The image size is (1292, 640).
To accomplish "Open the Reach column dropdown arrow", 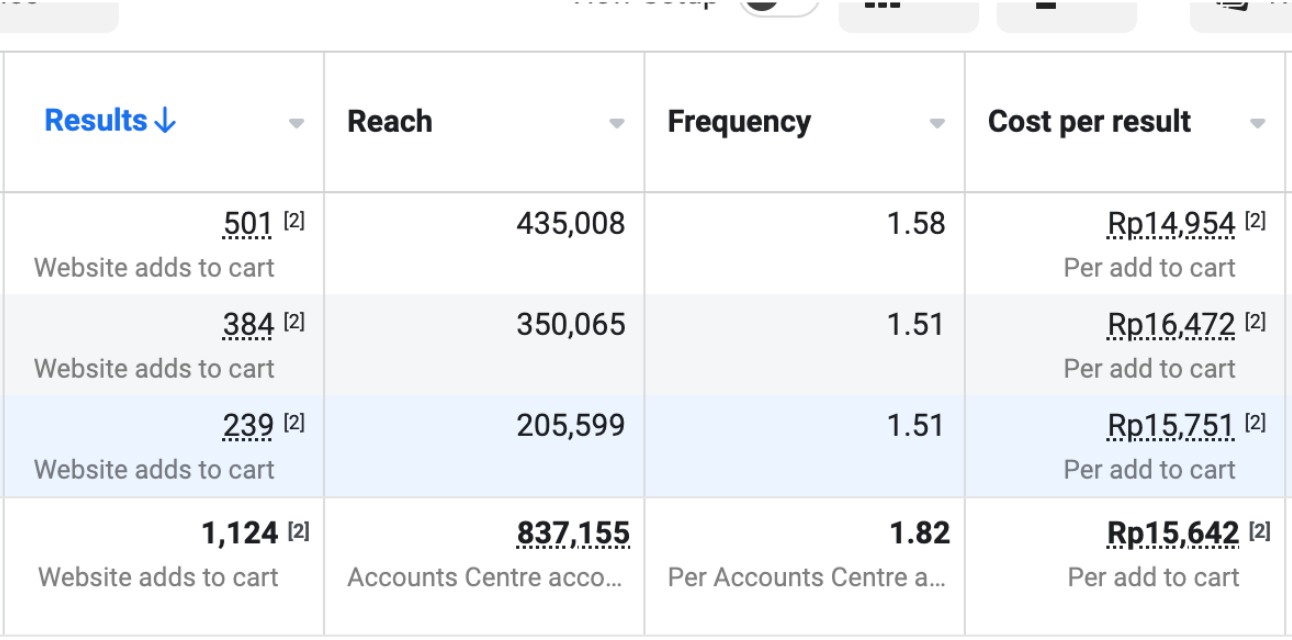I will [617, 122].
